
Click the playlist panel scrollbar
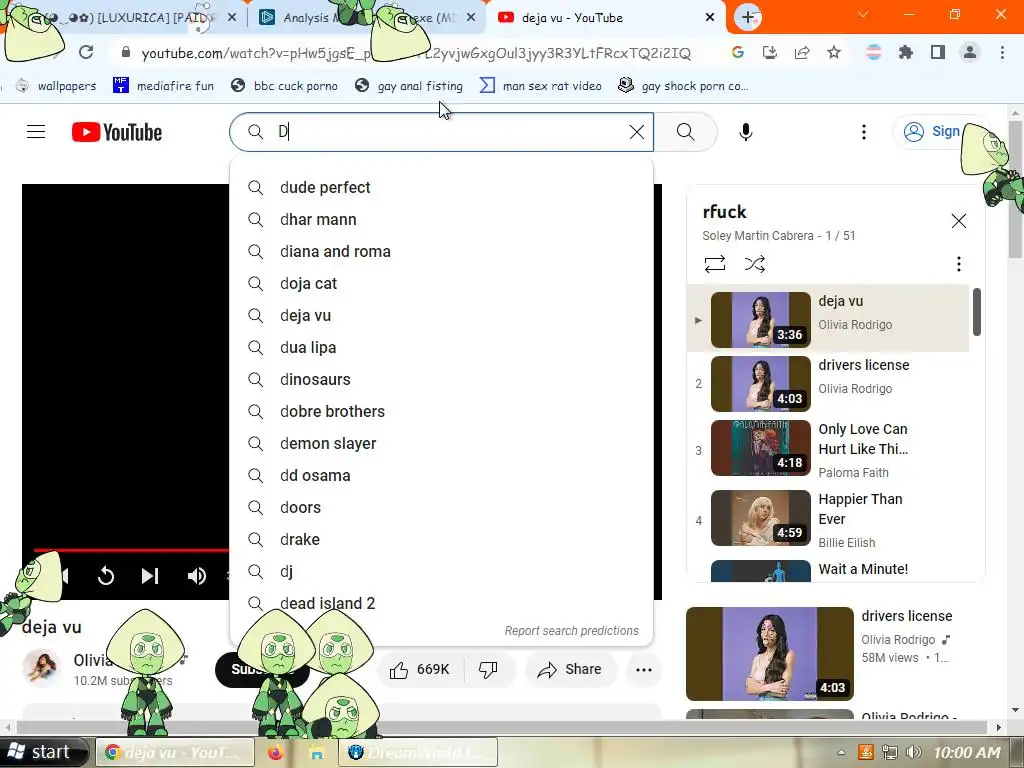(x=976, y=312)
